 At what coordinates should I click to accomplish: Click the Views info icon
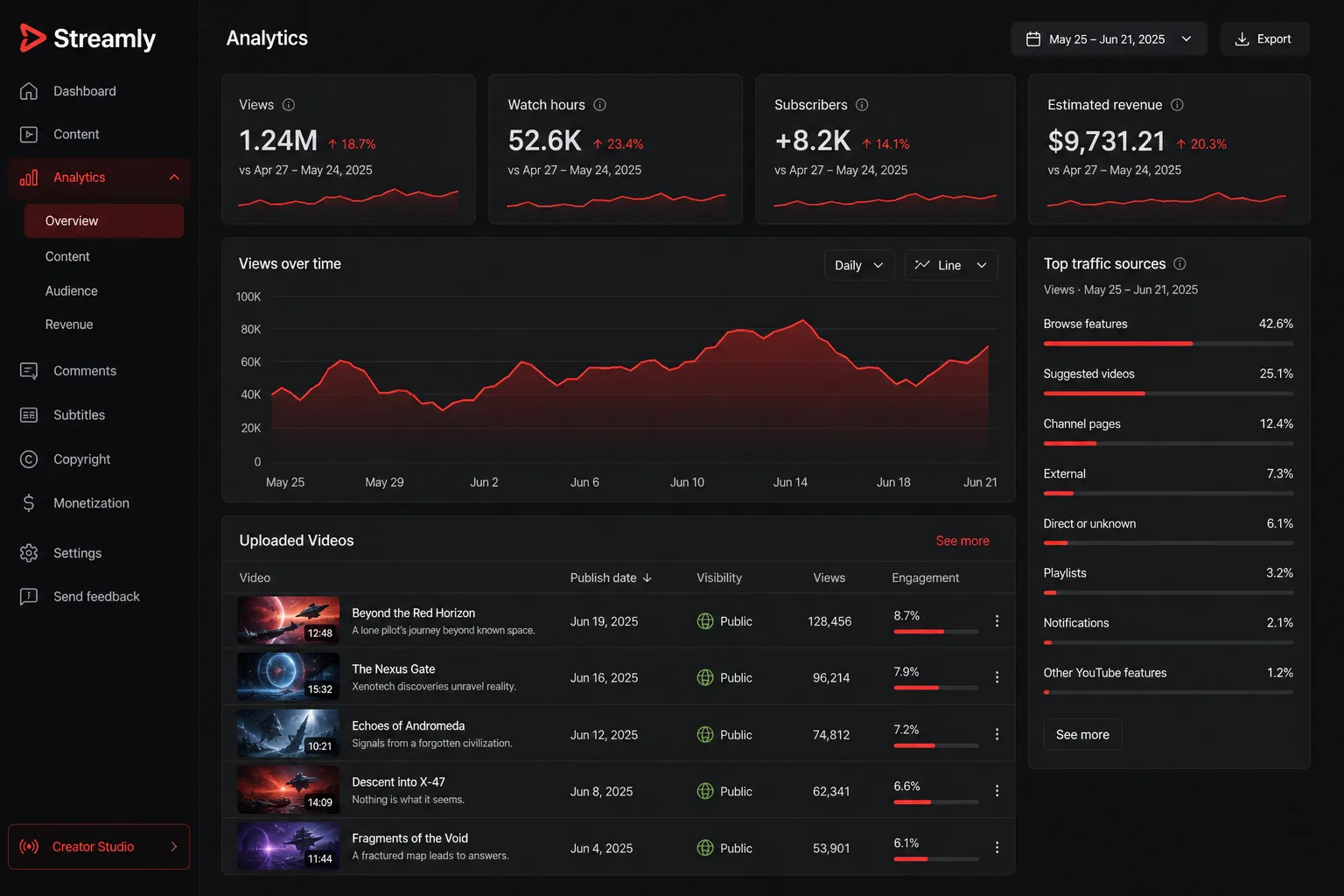pos(289,105)
